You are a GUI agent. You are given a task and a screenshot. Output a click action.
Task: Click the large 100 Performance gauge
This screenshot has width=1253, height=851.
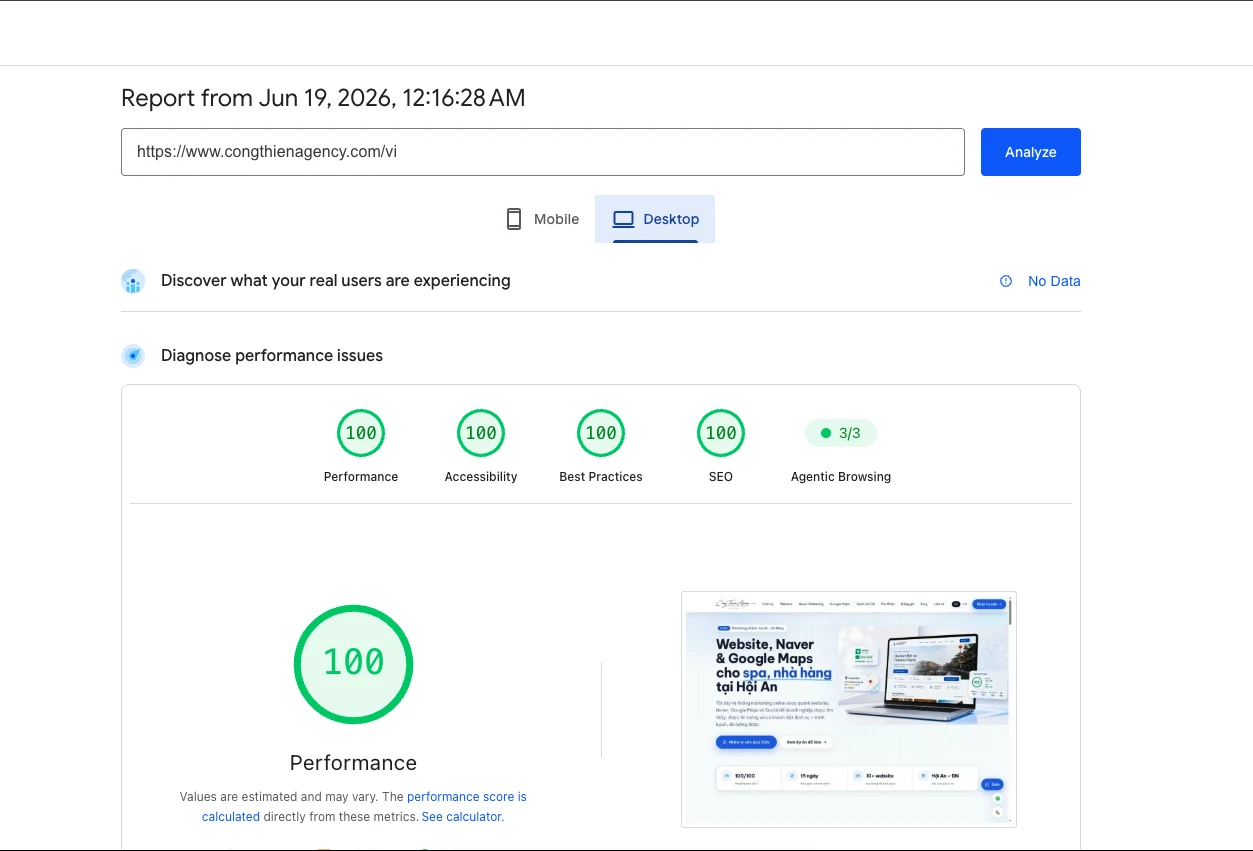(353, 663)
